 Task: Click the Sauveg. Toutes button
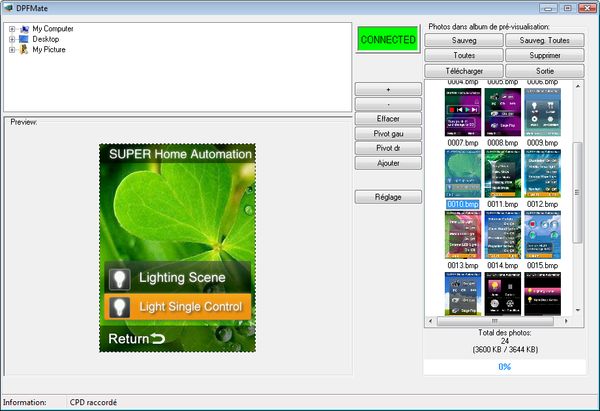(x=545, y=40)
